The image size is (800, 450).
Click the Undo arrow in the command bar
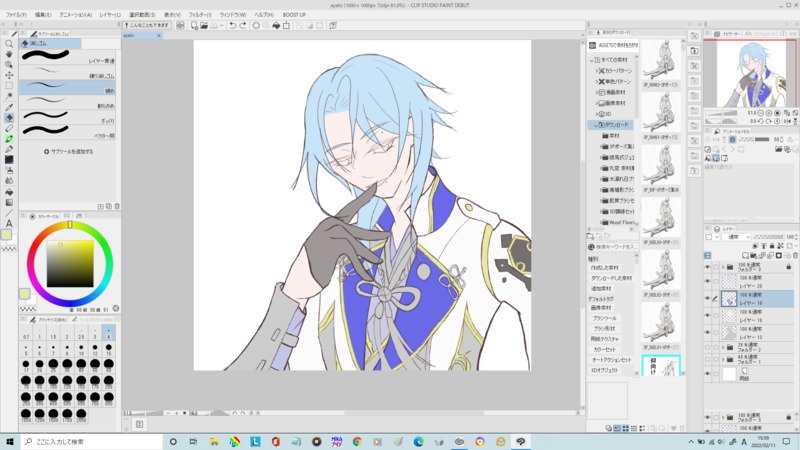point(233,26)
